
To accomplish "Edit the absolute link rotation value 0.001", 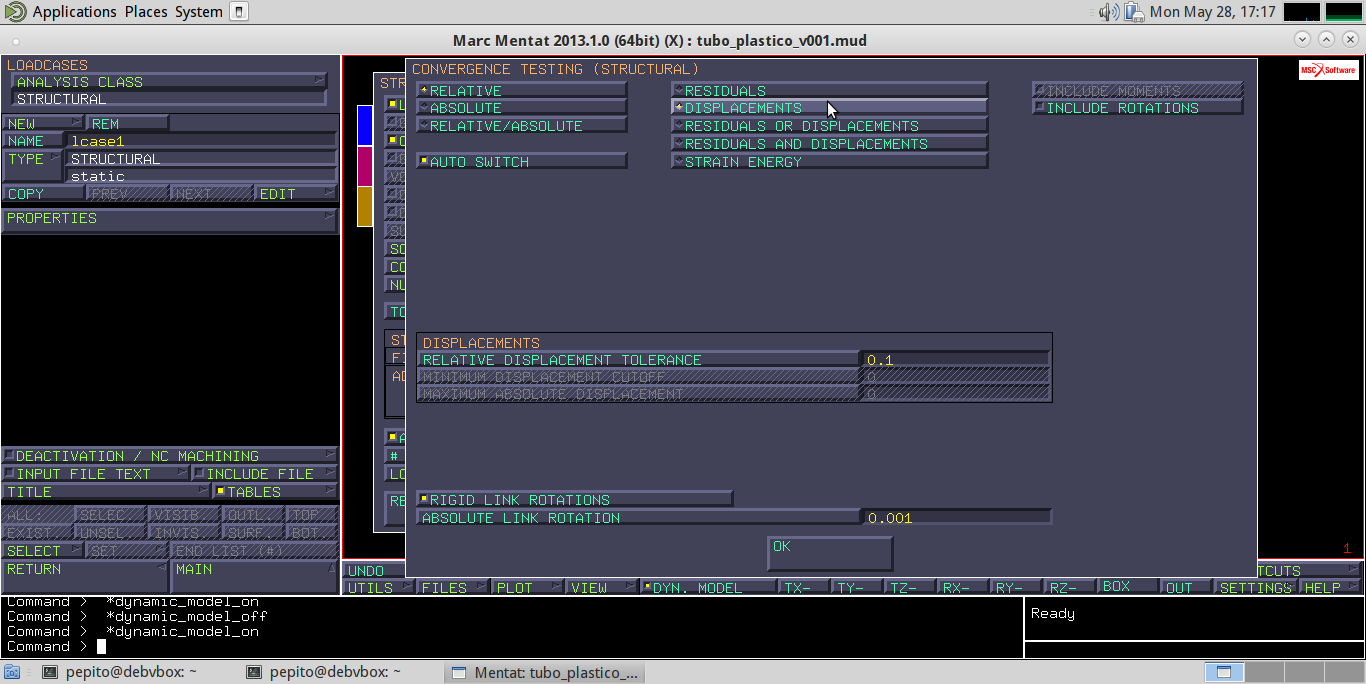I will point(955,517).
